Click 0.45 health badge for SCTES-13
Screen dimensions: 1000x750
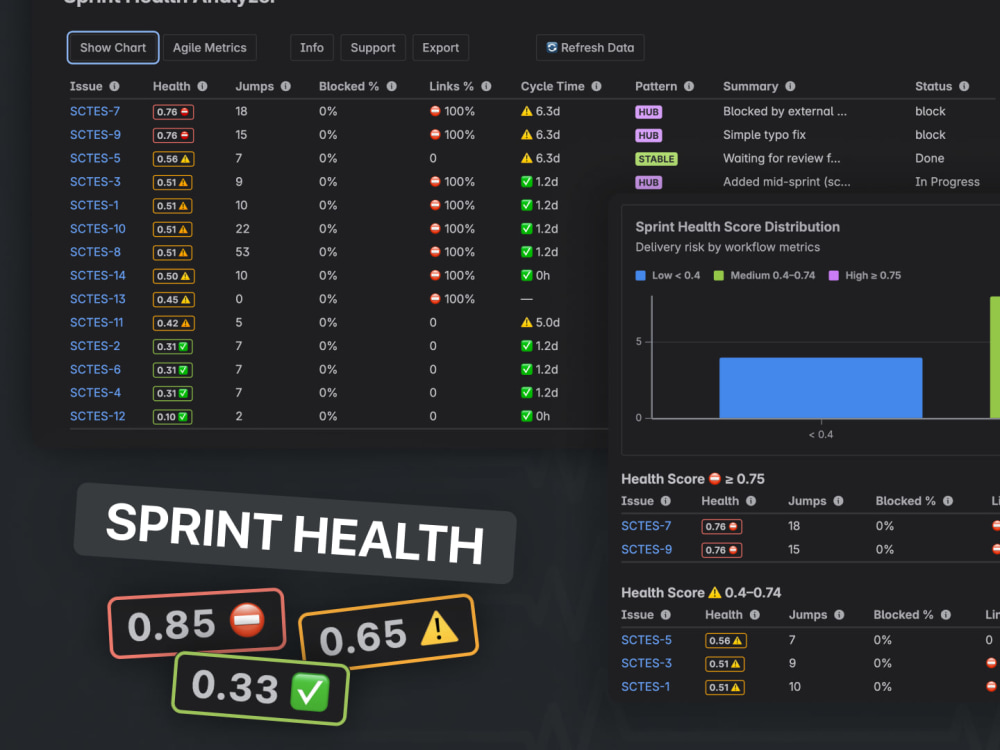(x=173, y=300)
